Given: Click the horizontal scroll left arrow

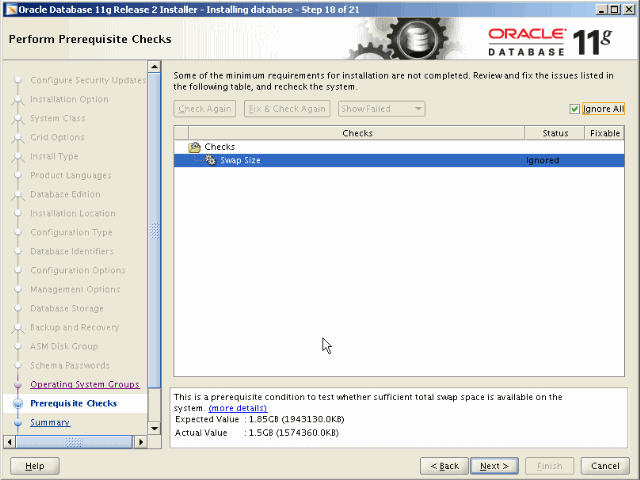Looking at the screenshot, I should click(x=10, y=442).
